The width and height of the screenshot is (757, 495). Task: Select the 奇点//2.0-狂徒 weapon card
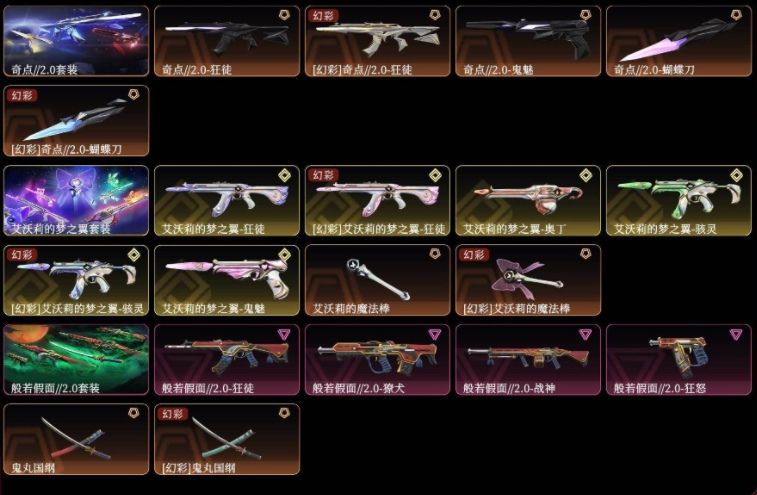[227, 41]
